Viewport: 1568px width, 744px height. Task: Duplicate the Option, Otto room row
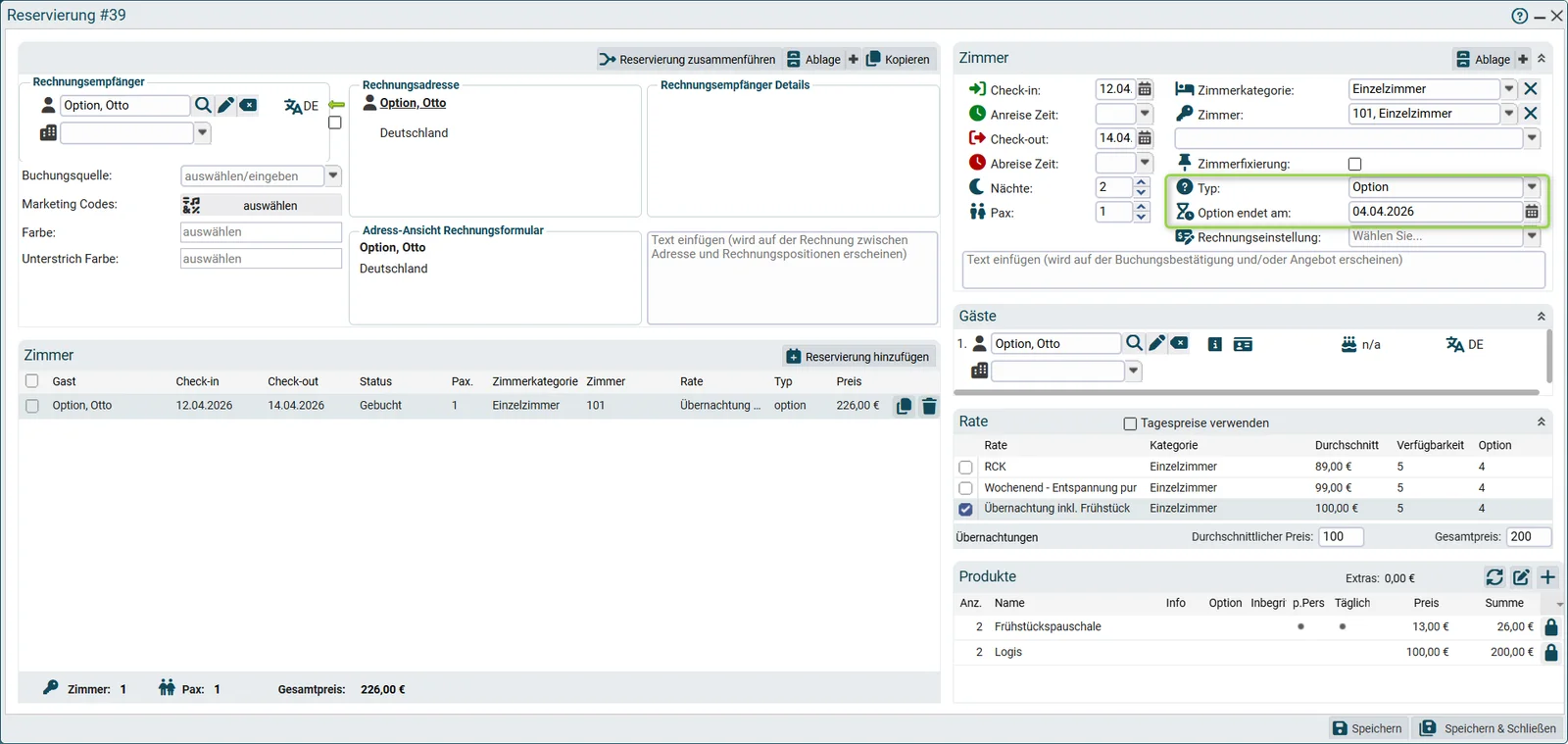904,406
